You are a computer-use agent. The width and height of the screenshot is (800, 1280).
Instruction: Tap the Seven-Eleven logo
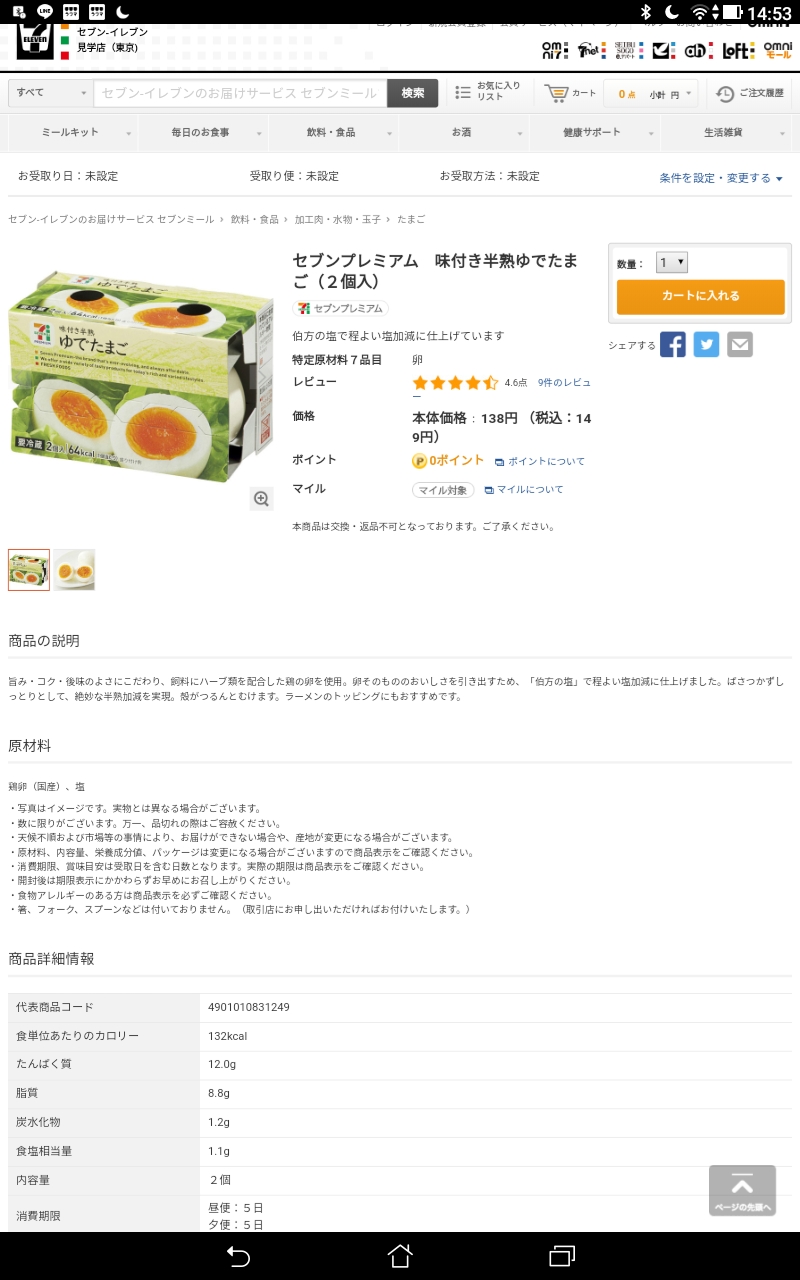pyautogui.click(x=36, y=41)
